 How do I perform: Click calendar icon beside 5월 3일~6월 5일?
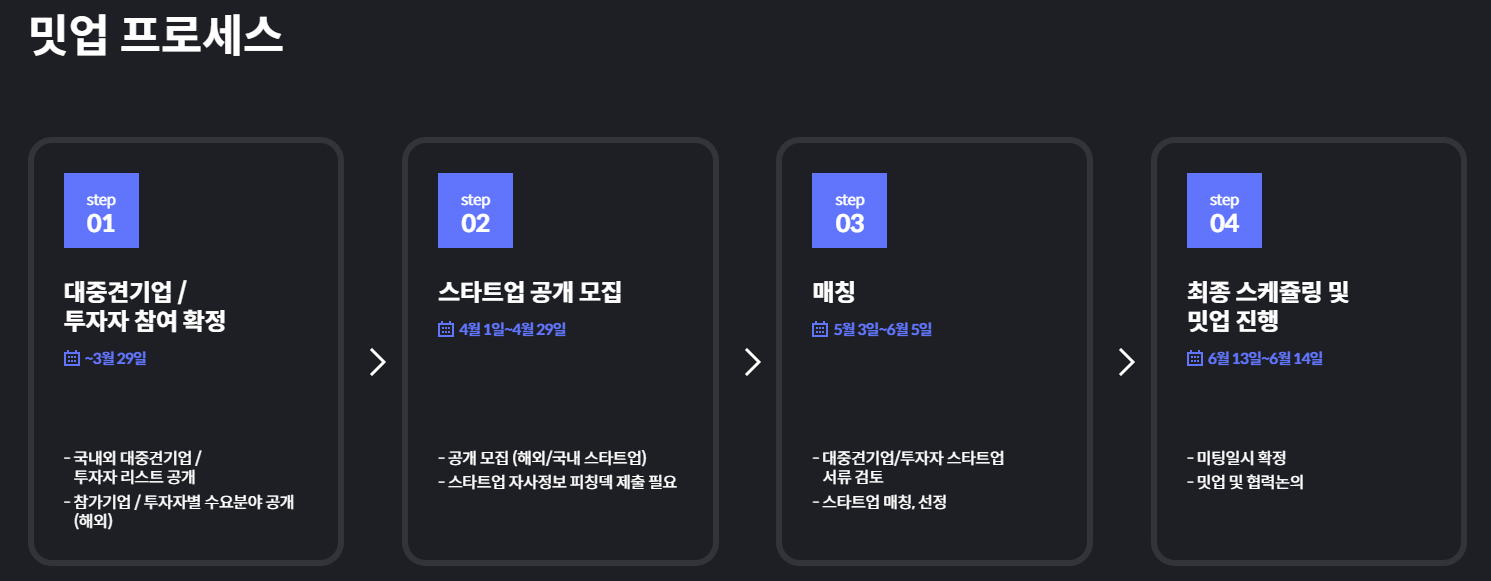point(820,329)
